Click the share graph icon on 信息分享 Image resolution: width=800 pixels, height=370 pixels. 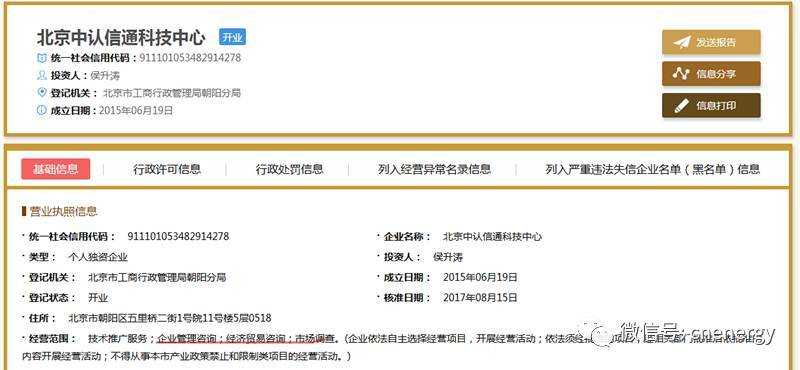681,74
